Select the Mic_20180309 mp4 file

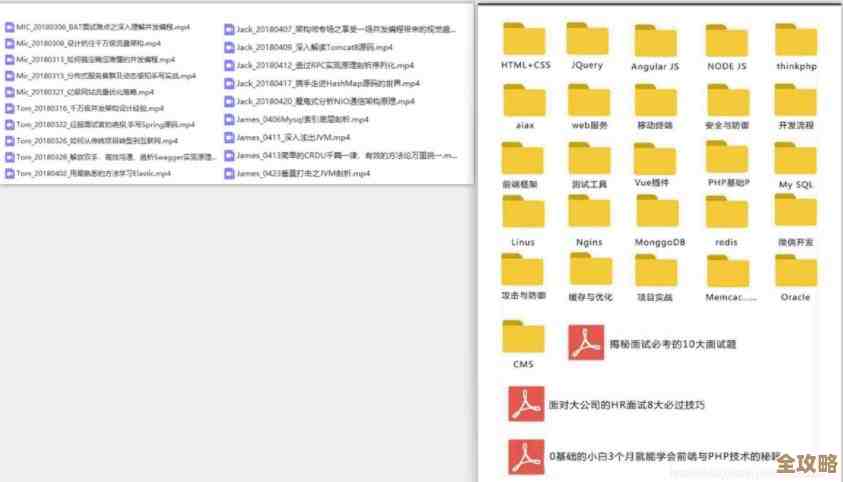[83, 43]
